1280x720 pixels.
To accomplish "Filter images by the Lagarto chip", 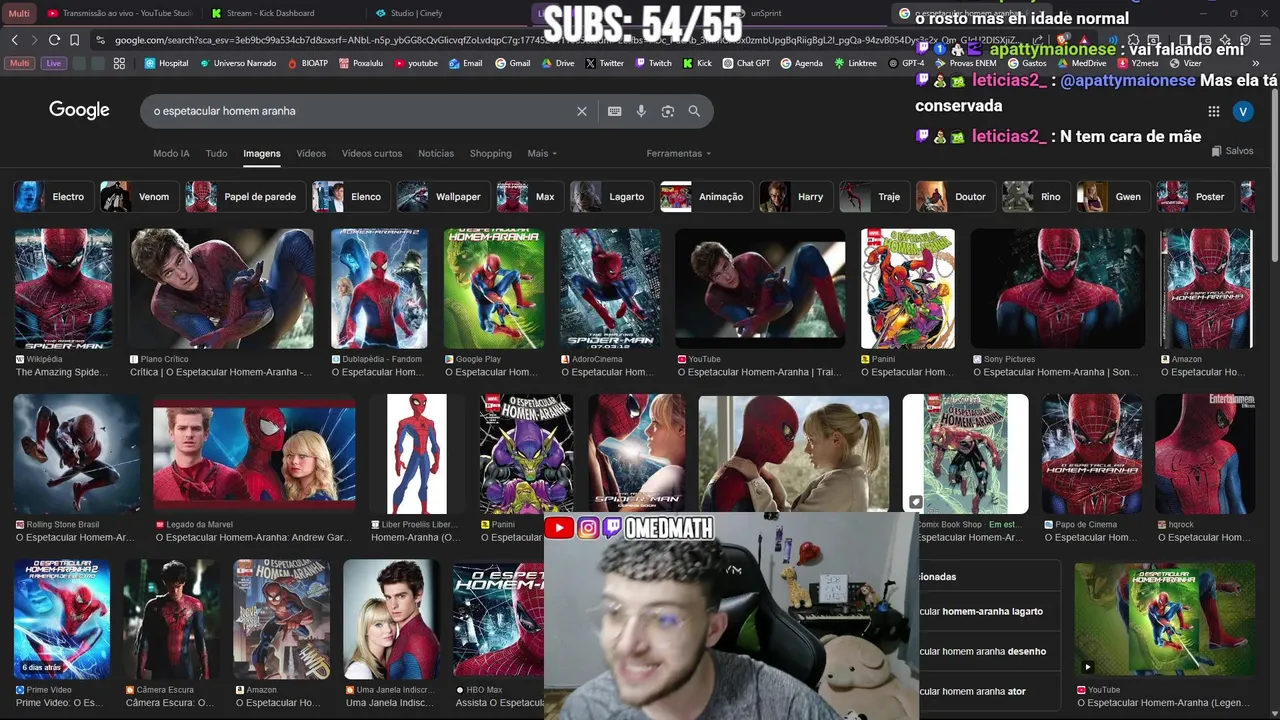I will (611, 197).
